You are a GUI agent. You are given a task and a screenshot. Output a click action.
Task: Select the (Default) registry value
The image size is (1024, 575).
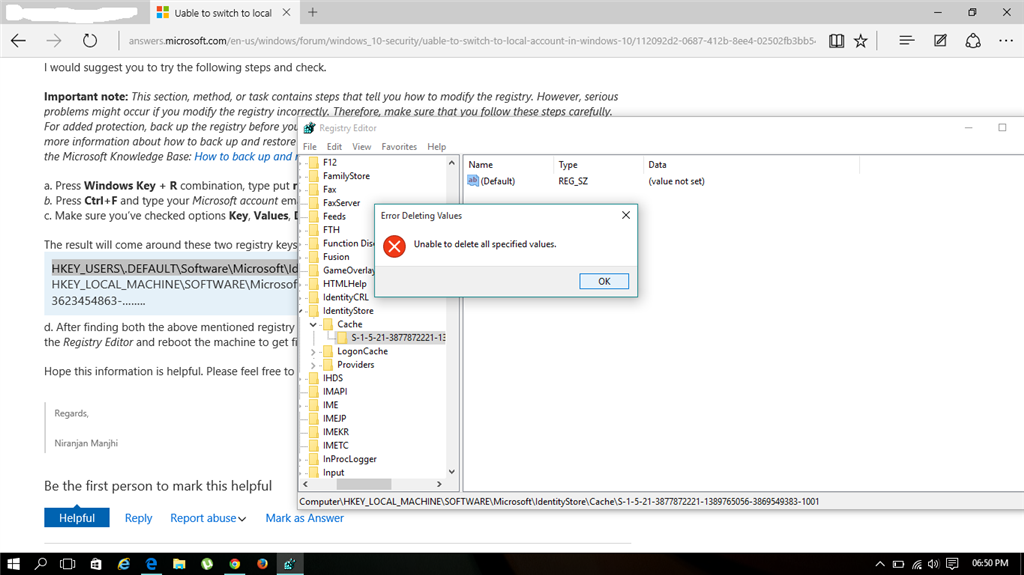click(491, 181)
